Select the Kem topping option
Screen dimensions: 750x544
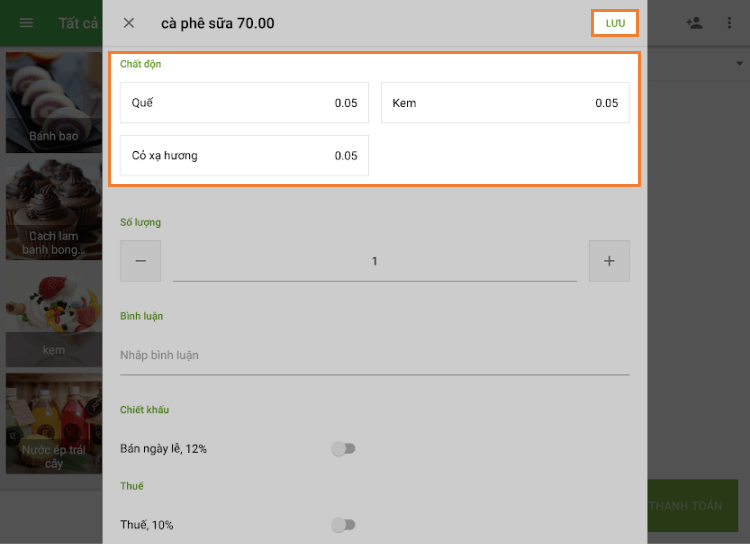(x=505, y=103)
